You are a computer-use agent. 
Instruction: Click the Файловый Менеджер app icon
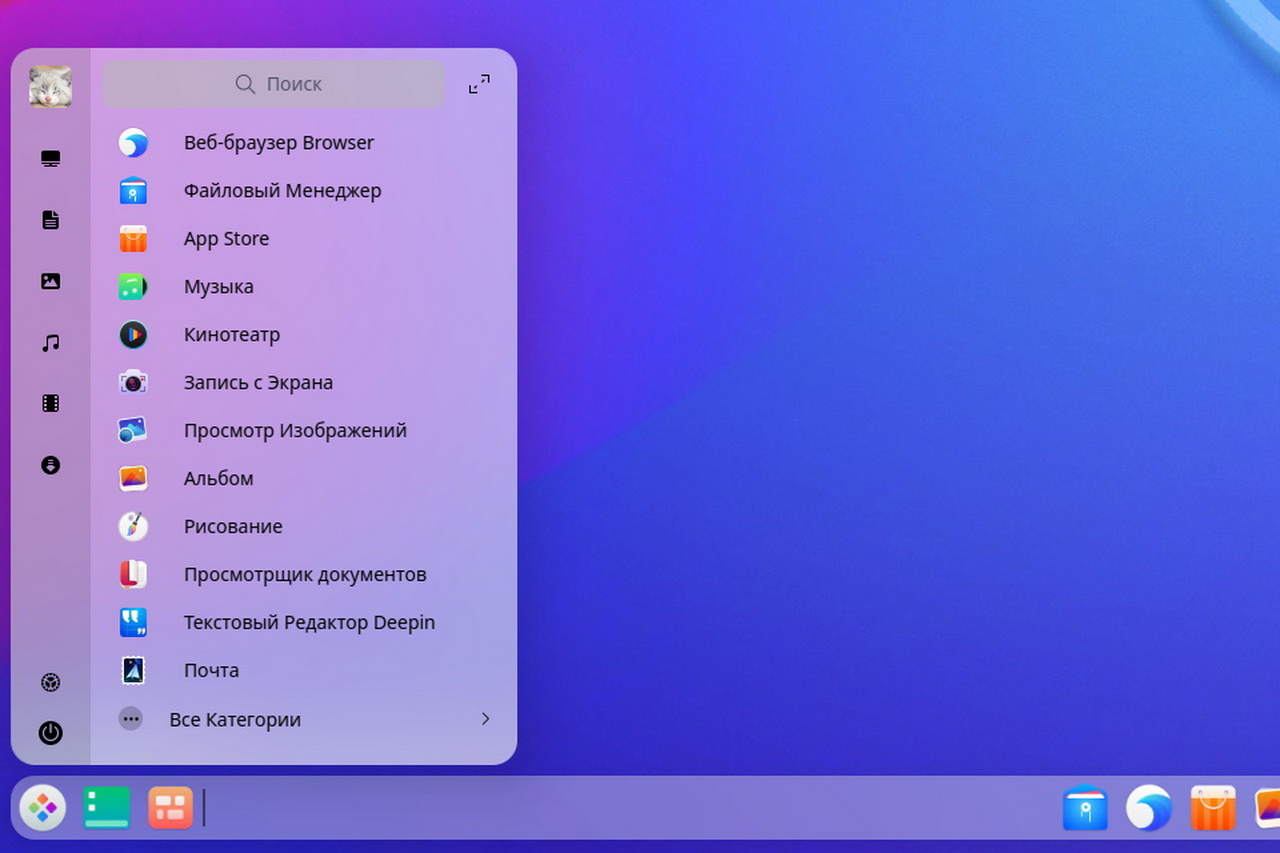tap(133, 191)
